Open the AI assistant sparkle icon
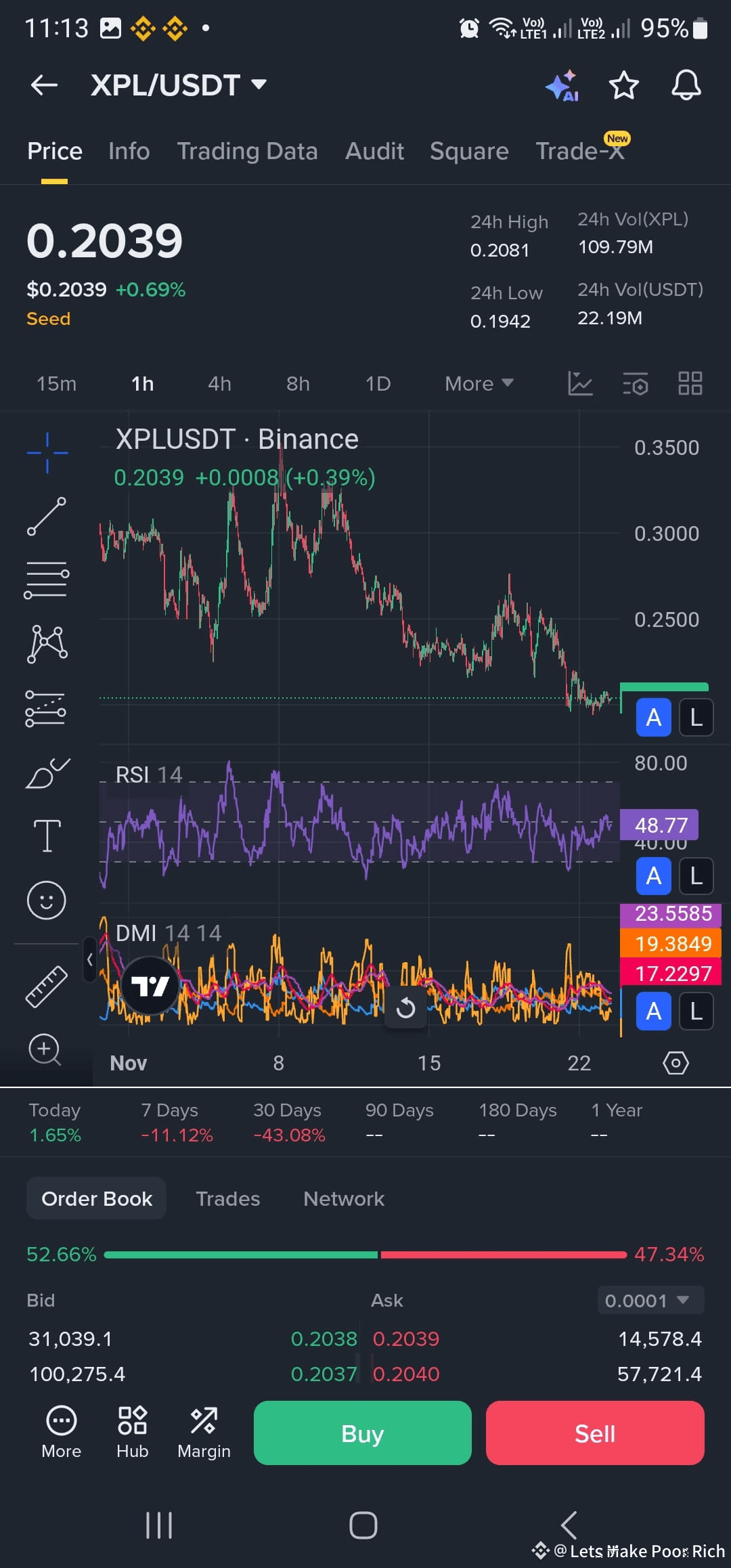This screenshot has height=1568, width=731. pyautogui.click(x=562, y=86)
